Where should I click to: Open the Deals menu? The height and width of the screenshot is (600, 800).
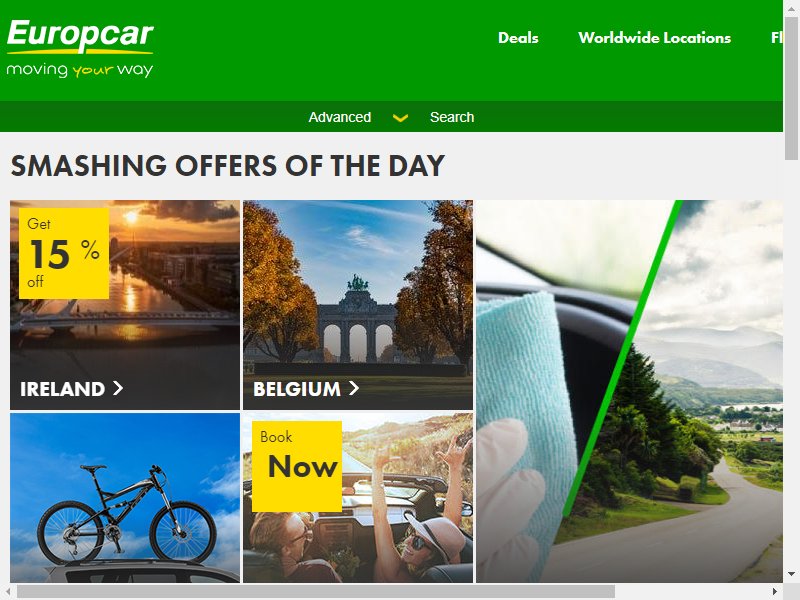[518, 38]
